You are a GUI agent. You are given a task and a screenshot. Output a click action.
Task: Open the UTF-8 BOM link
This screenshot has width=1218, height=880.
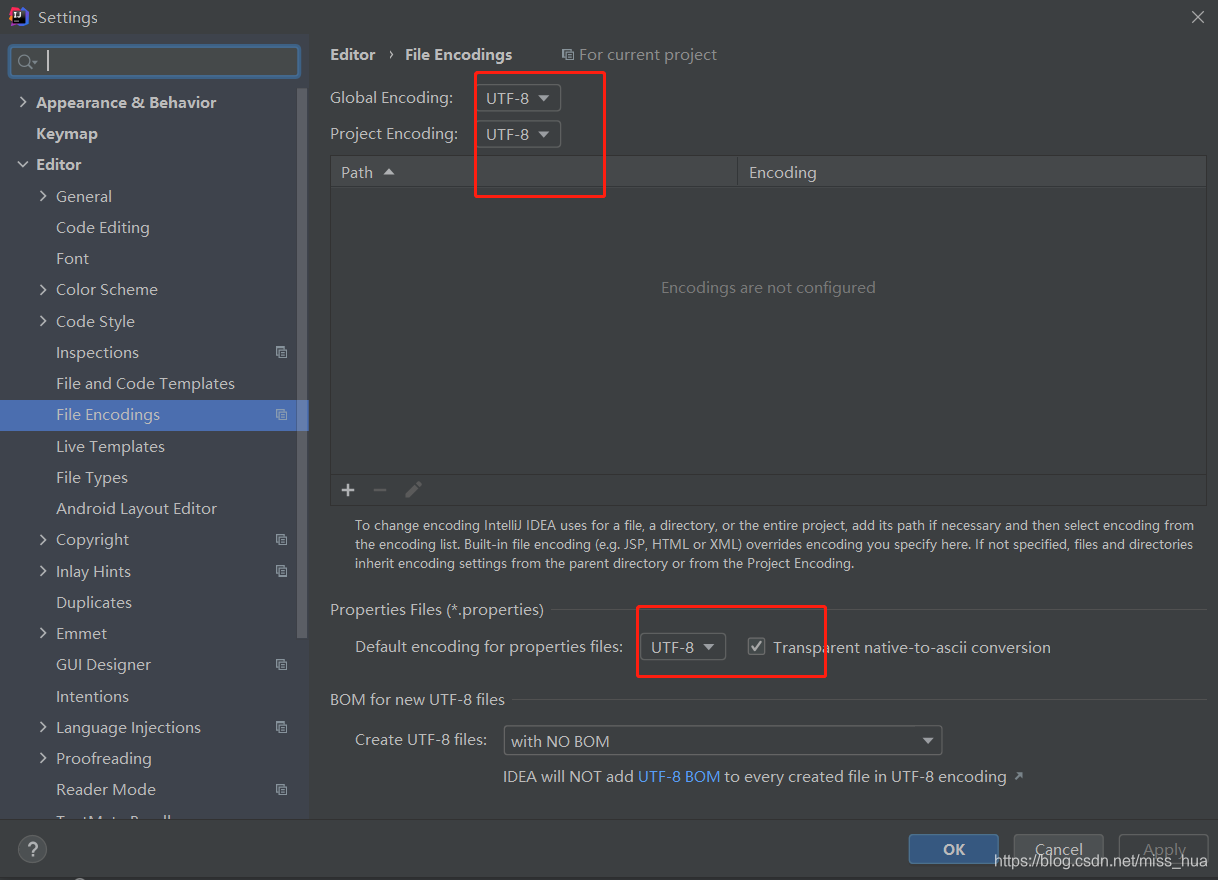click(x=679, y=776)
